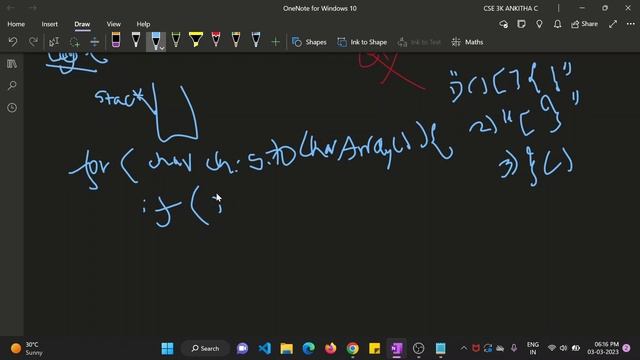640x360 pixels.
Task: Launch Firefox from taskbar
Action: click(331, 349)
